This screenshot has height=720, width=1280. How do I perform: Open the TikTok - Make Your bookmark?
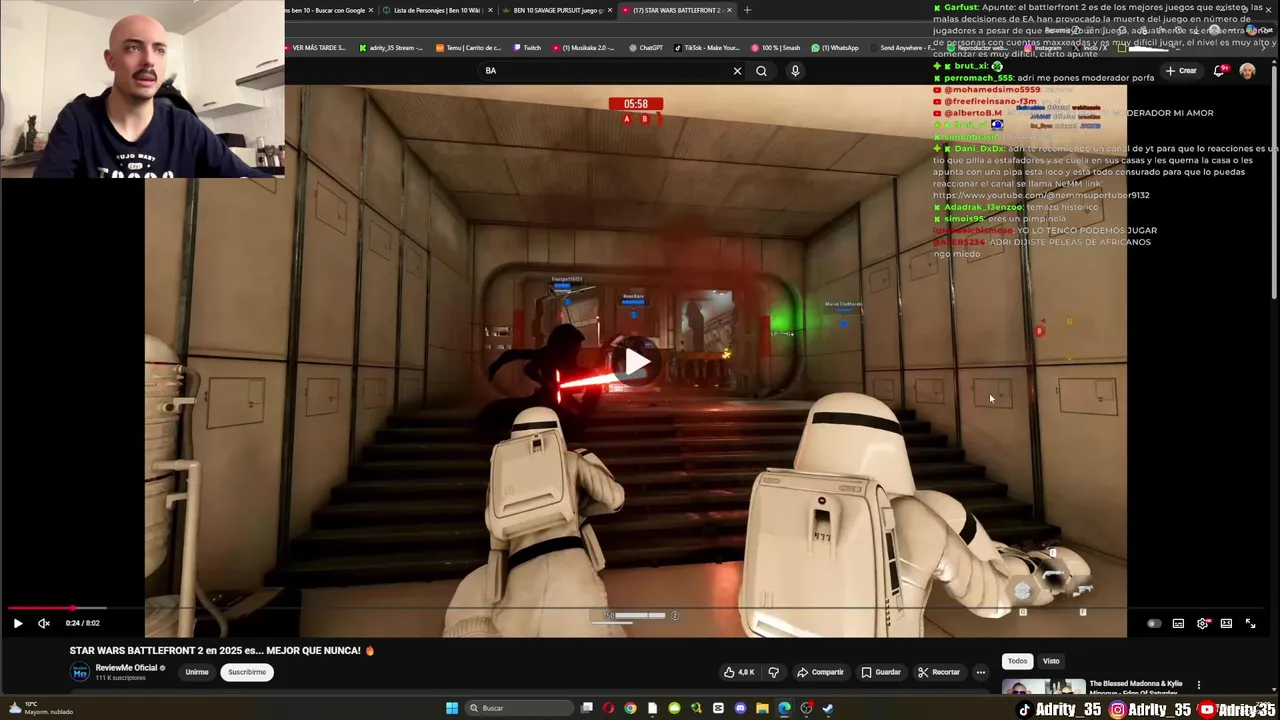708,48
